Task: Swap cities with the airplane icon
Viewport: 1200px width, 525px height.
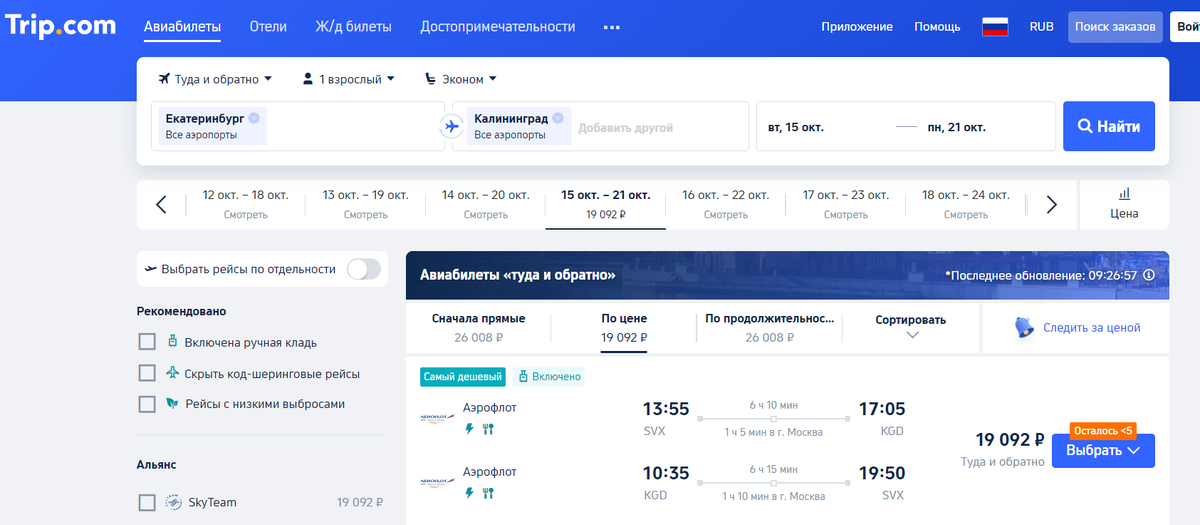Action: click(x=451, y=126)
